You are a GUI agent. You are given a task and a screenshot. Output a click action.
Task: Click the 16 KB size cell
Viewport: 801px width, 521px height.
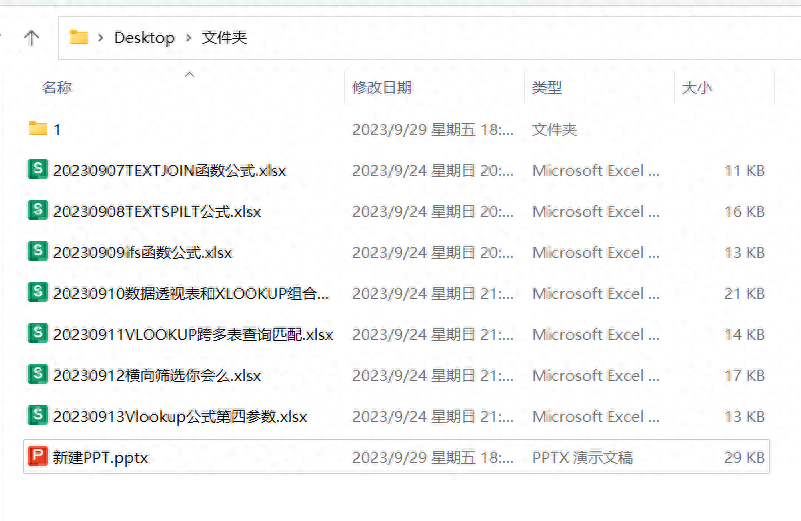(x=744, y=211)
